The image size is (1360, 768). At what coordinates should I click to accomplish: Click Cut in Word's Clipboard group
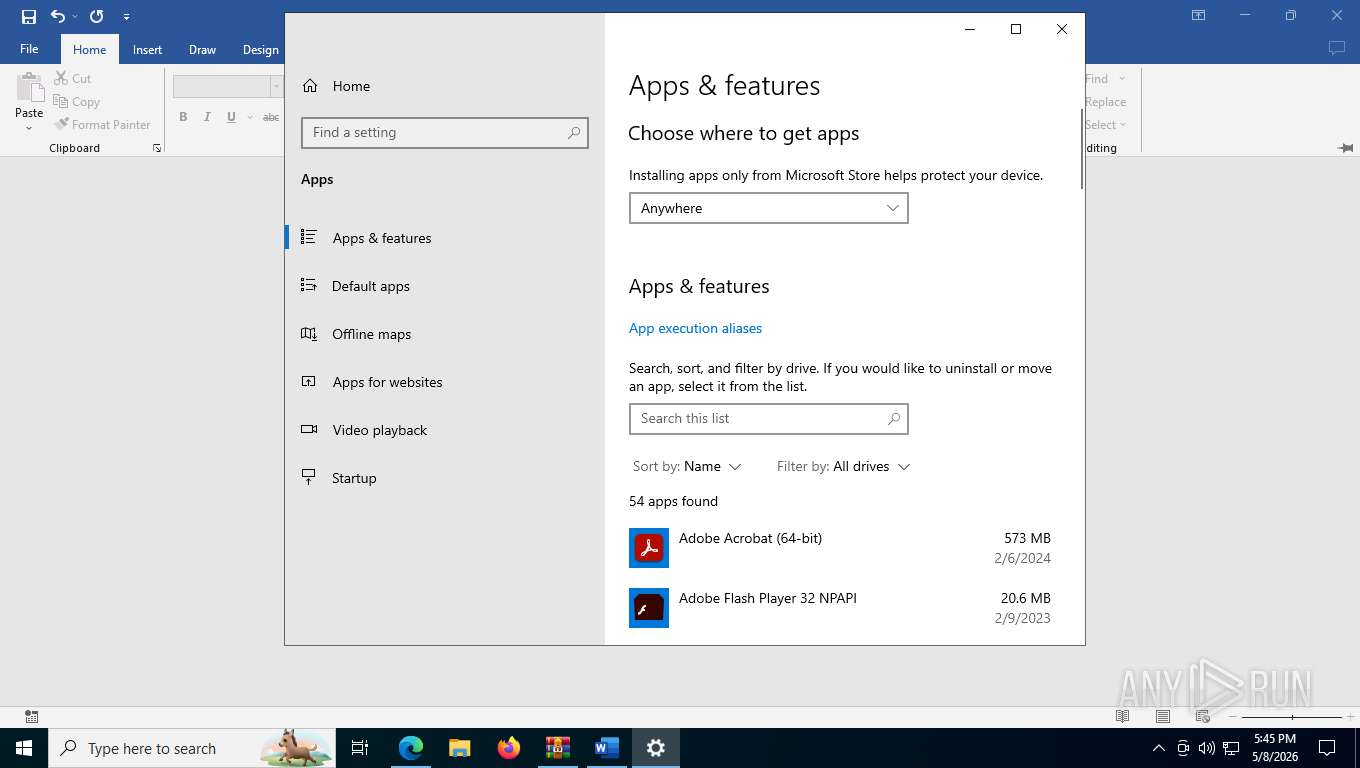pyautogui.click(x=72, y=78)
